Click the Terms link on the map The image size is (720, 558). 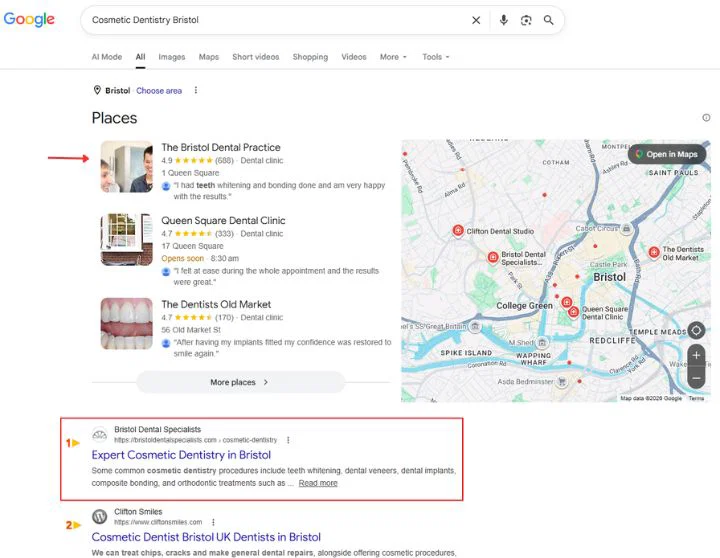point(696,398)
